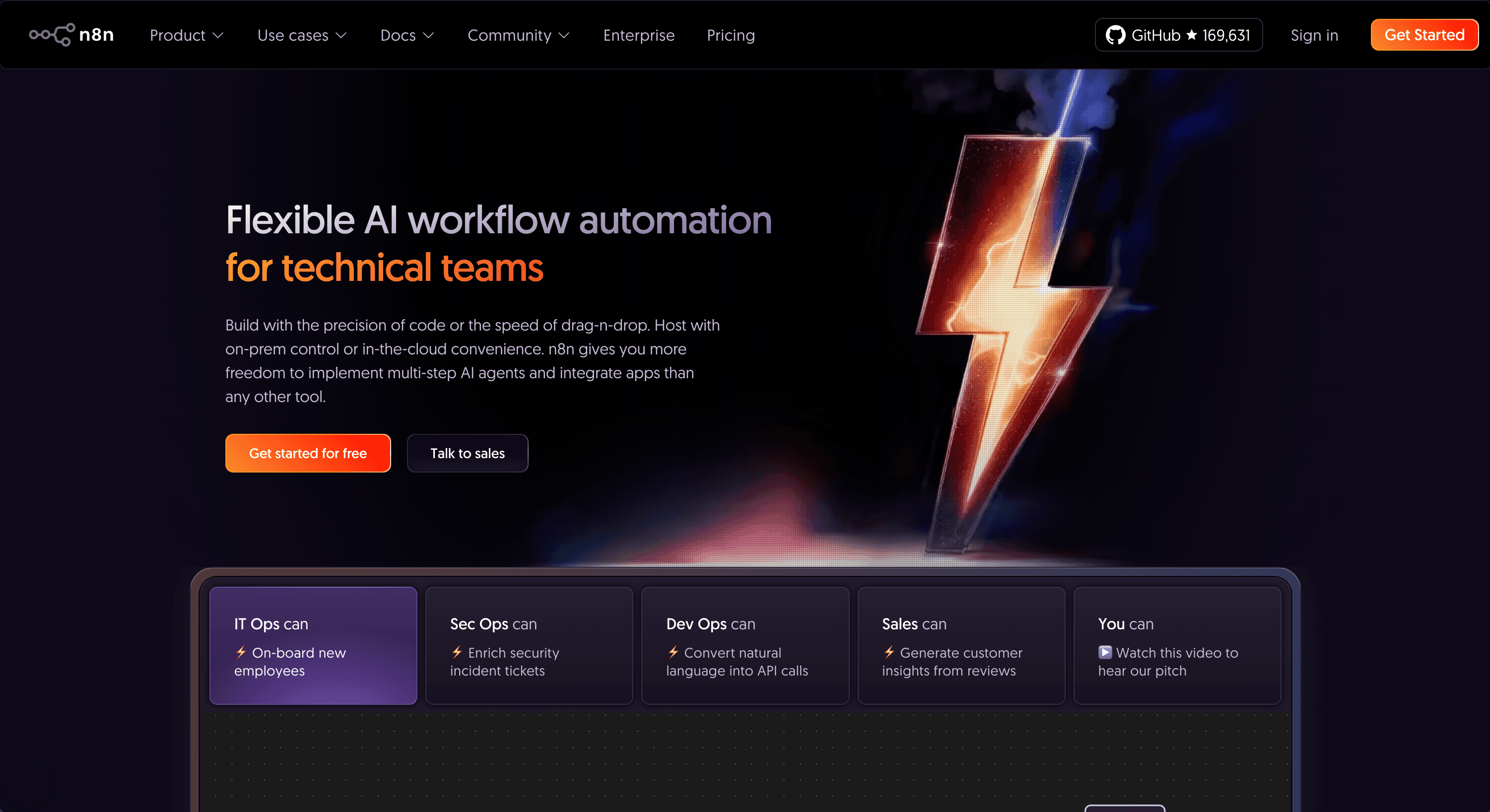Click the video play icon in You can
This screenshot has height=812, width=1490.
pos(1105,652)
